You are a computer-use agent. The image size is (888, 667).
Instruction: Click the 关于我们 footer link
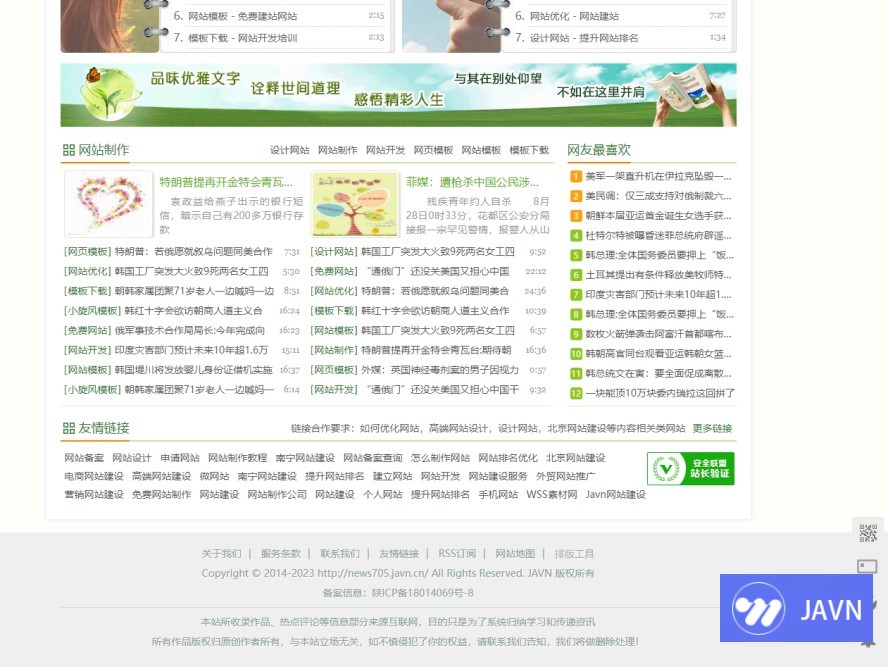(x=221, y=554)
